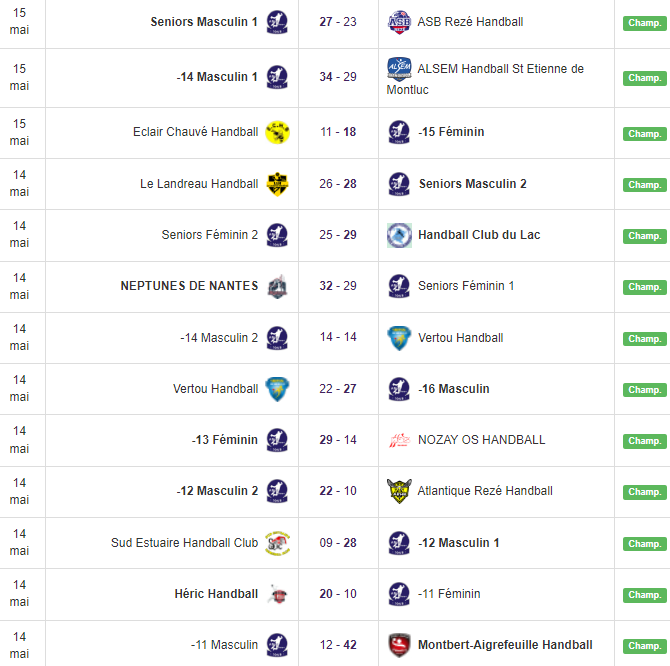
Task: Click the NOZAY OS HANDBALL logo
Action: point(399,440)
